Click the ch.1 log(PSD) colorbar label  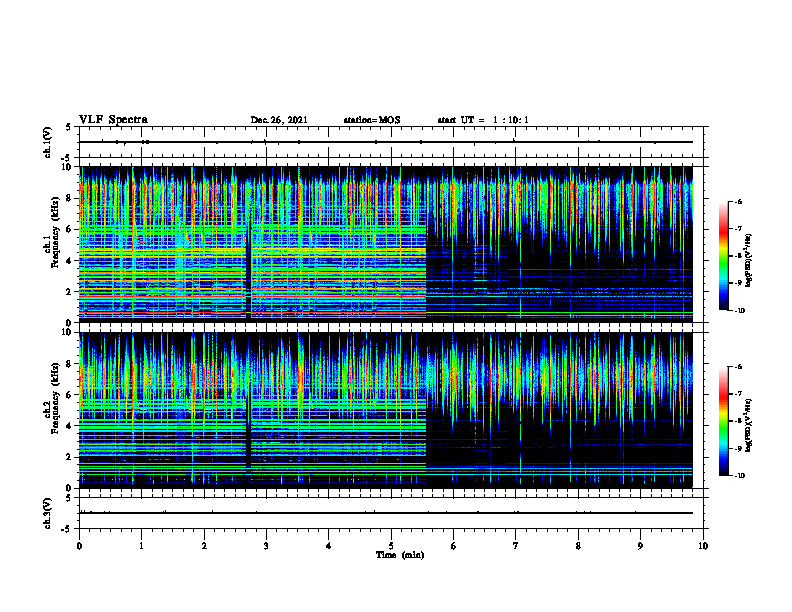pos(748,260)
